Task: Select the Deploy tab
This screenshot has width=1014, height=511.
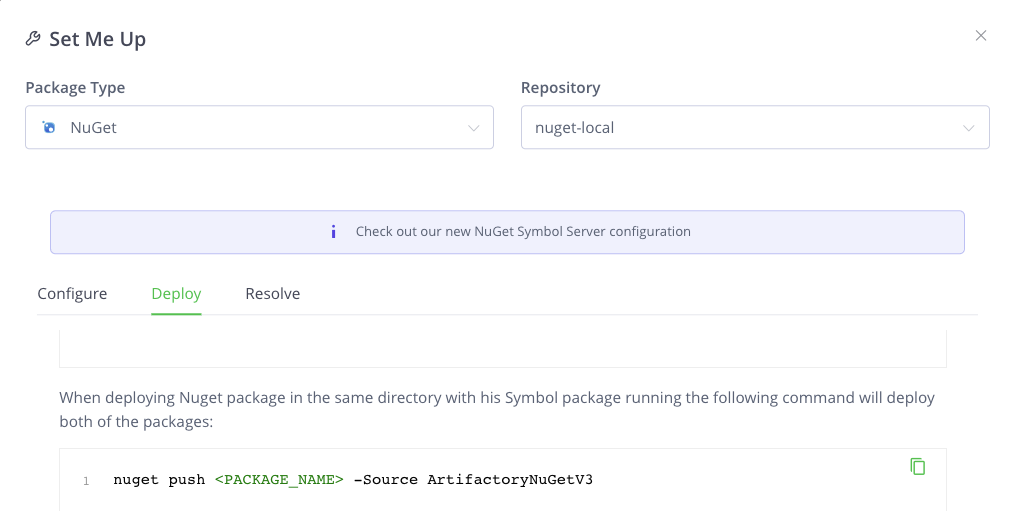Action: point(176,294)
